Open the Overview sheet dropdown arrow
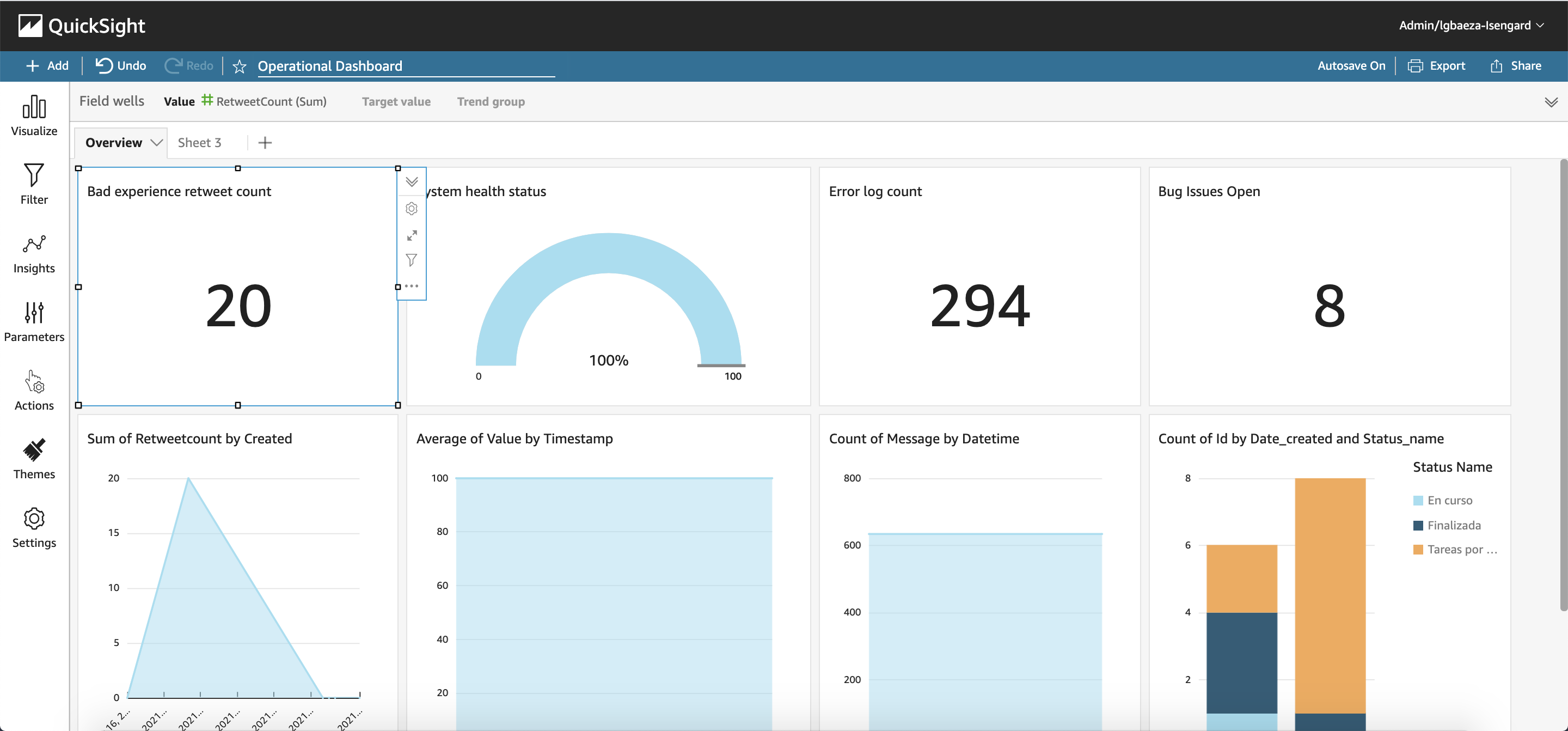This screenshot has width=1568, height=731. pyautogui.click(x=156, y=143)
